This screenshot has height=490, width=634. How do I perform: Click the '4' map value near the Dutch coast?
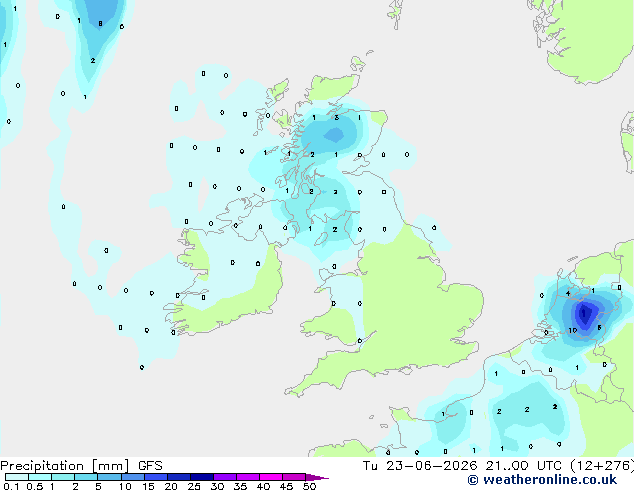click(568, 294)
